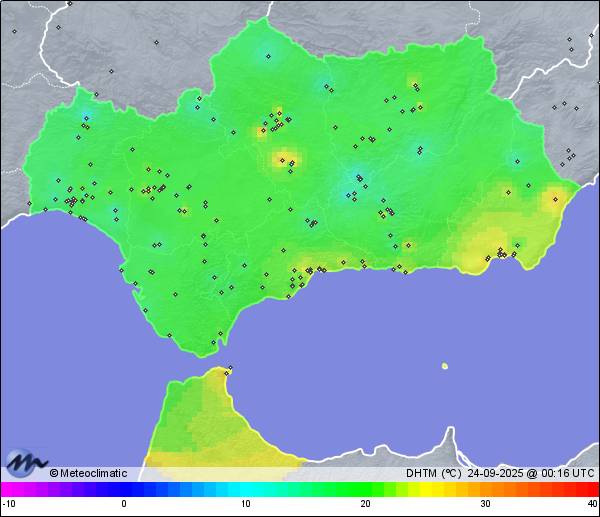Click the © Meteoclimatic copyright text
600x517 pixels.
pos(90,473)
